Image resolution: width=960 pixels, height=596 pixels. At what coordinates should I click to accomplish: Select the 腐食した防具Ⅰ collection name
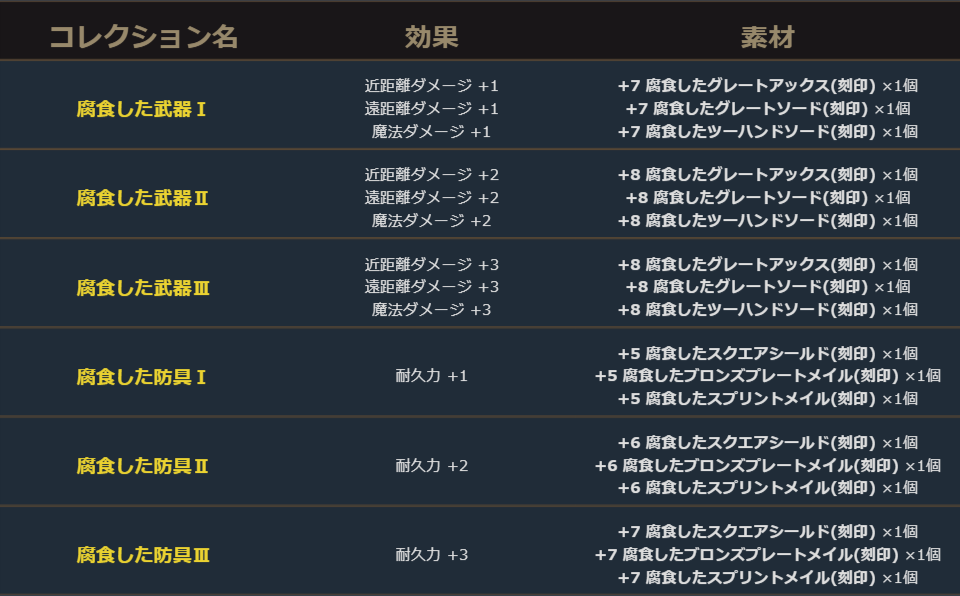[143, 376]
